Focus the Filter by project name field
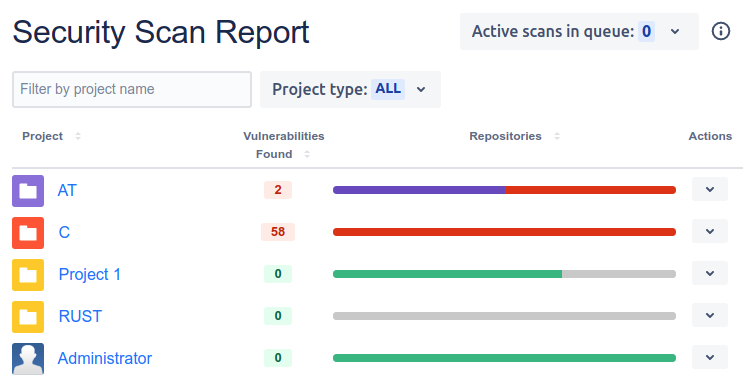Viewport: 752px width, 385px height. click(132, 90)
